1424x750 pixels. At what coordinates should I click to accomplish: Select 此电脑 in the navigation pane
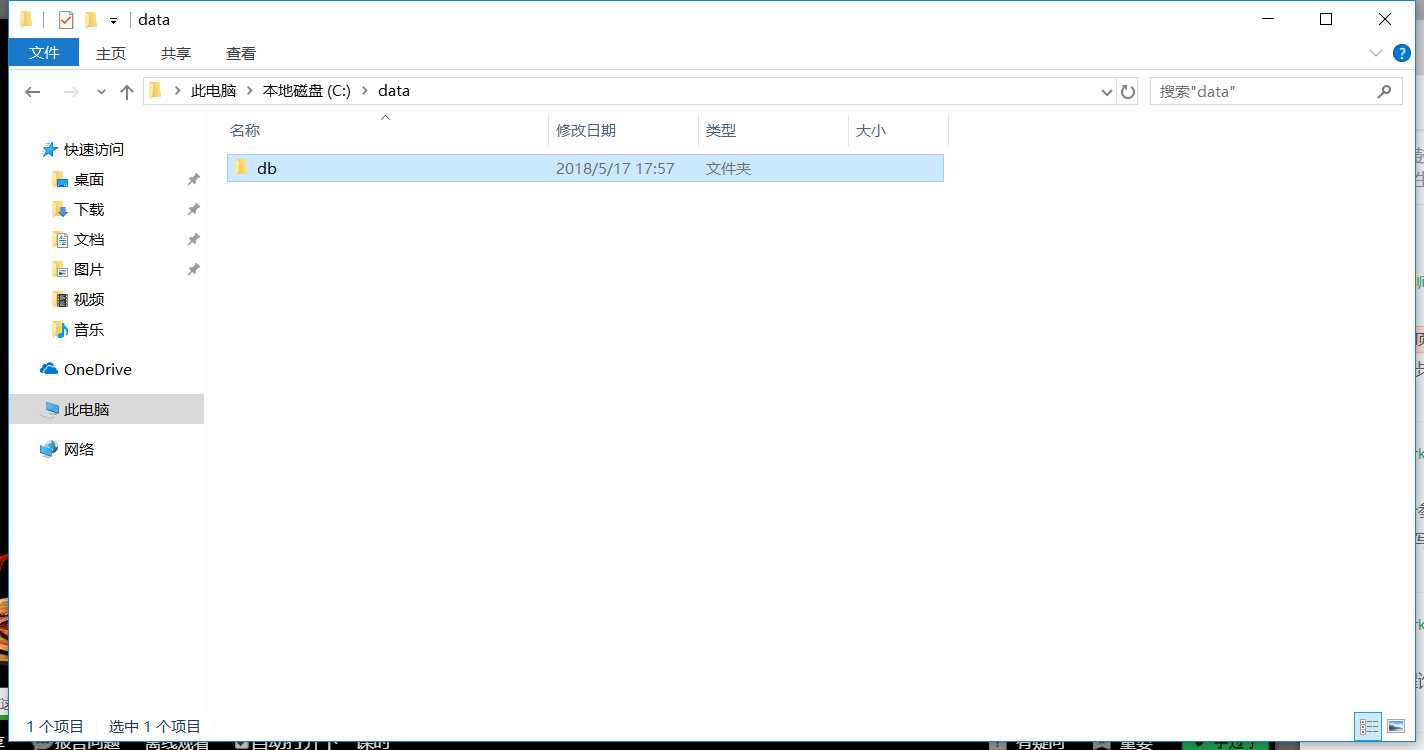pos(87,409)
